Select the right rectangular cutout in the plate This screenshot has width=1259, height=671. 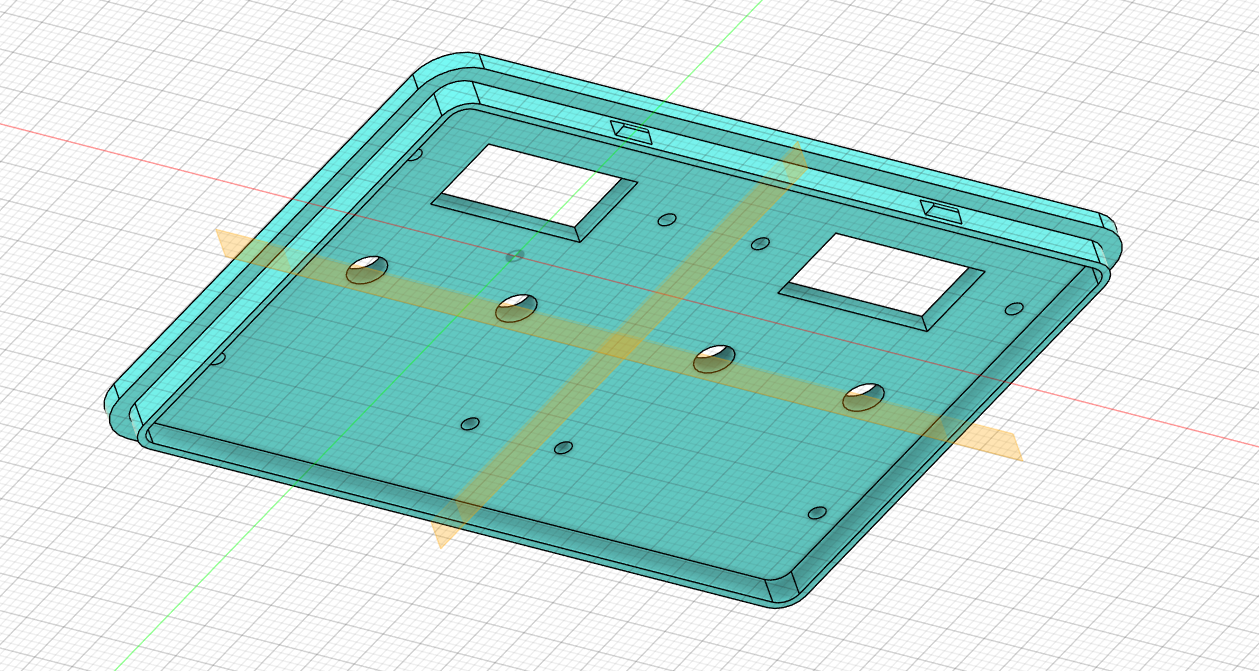coord(882,280)
